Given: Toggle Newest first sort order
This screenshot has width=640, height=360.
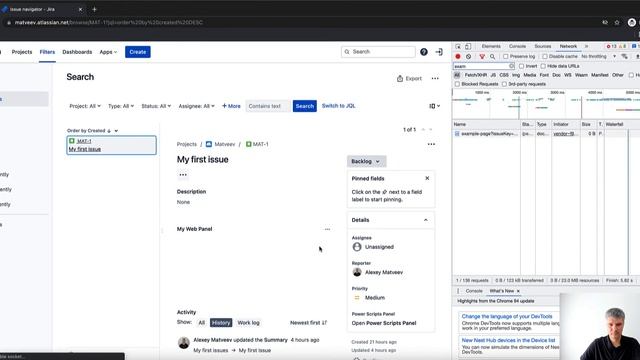Looking at the screenshot, I should coord(309,322).
